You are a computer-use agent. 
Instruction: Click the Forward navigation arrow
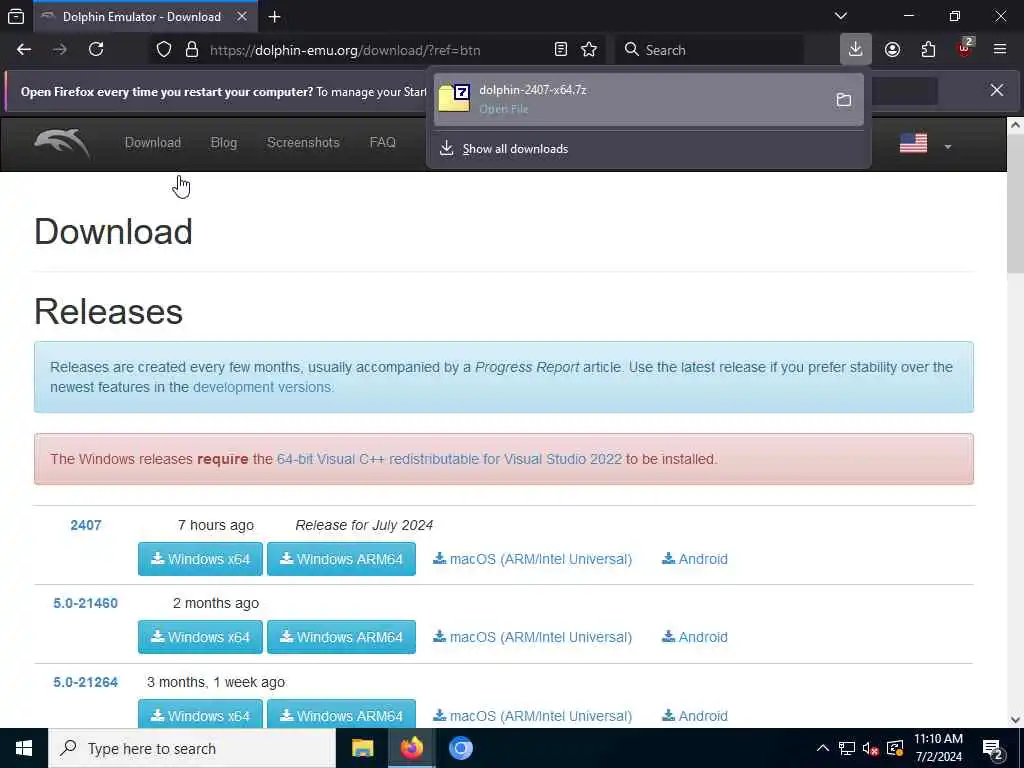click(60, 50)
